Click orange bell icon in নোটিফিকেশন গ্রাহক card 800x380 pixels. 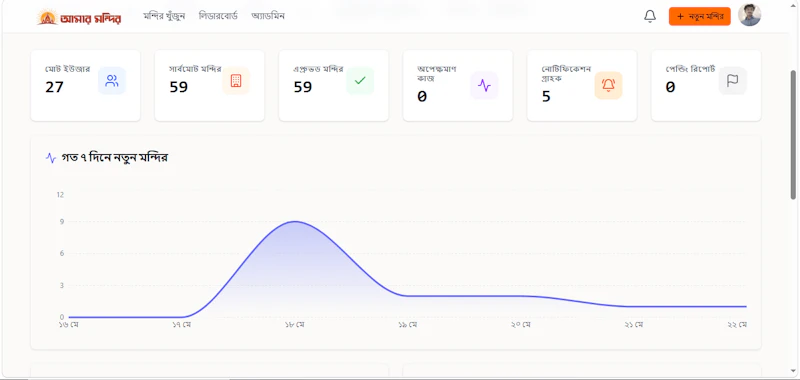pyautogui.click(x=608, y=85)
